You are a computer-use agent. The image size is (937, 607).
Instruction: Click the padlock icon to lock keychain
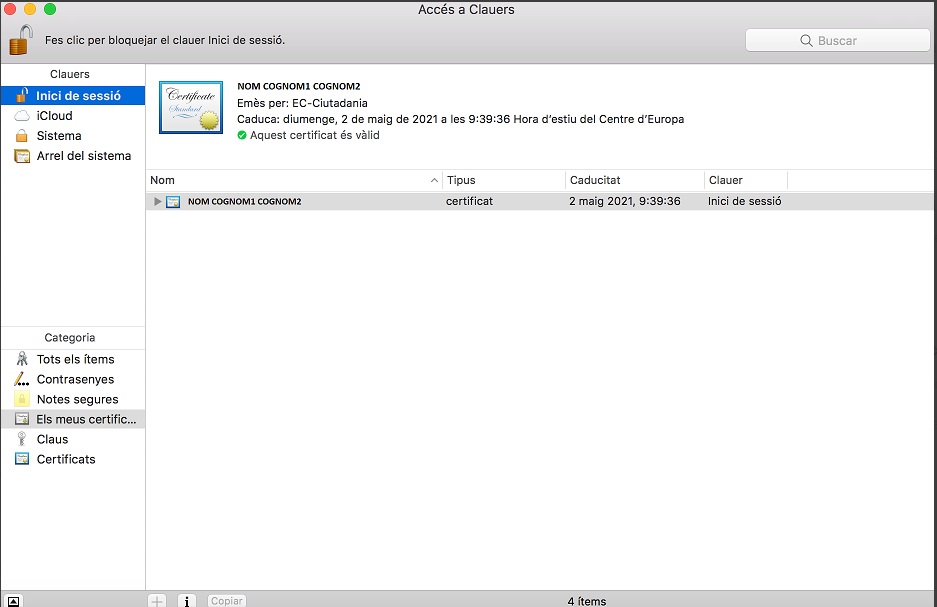(20, 40)
